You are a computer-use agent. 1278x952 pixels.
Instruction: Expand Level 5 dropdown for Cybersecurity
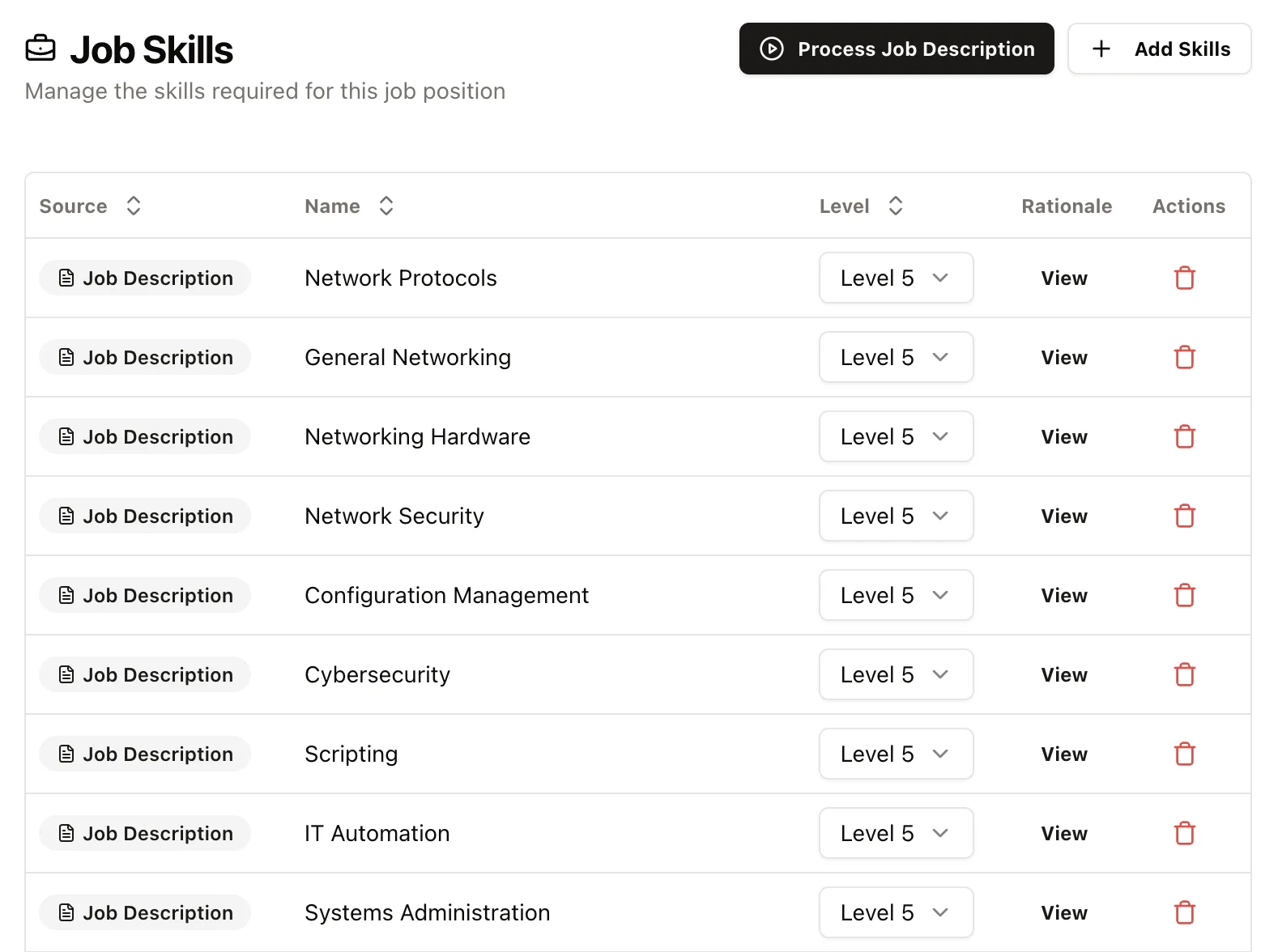pos(896,674)
